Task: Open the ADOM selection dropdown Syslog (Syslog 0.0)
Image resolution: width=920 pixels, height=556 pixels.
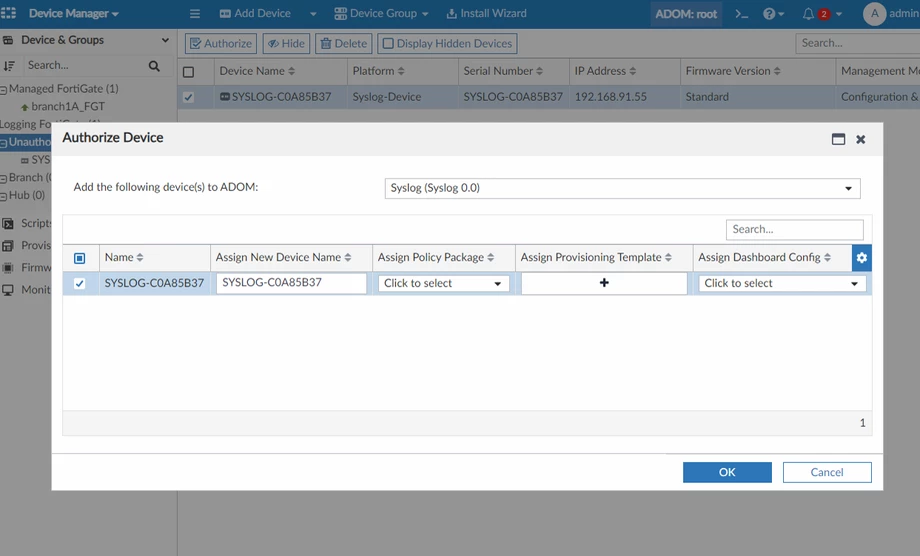Action: click(x=623, y=188)
